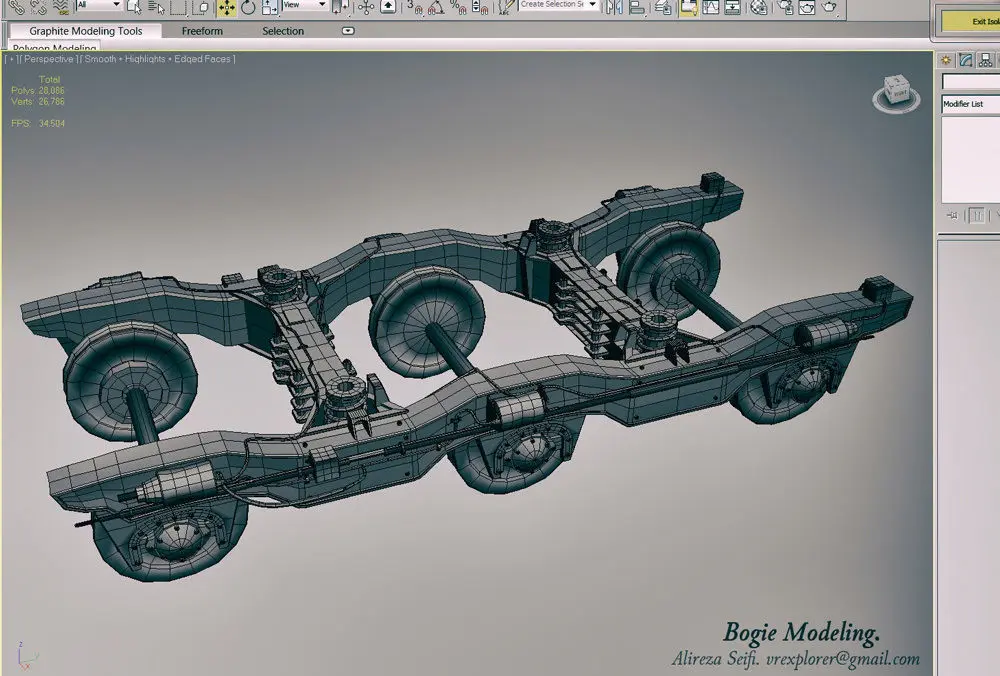
Task: Open the Select by Name list icon
Action: pyautogui.click(x=156, y=7)
